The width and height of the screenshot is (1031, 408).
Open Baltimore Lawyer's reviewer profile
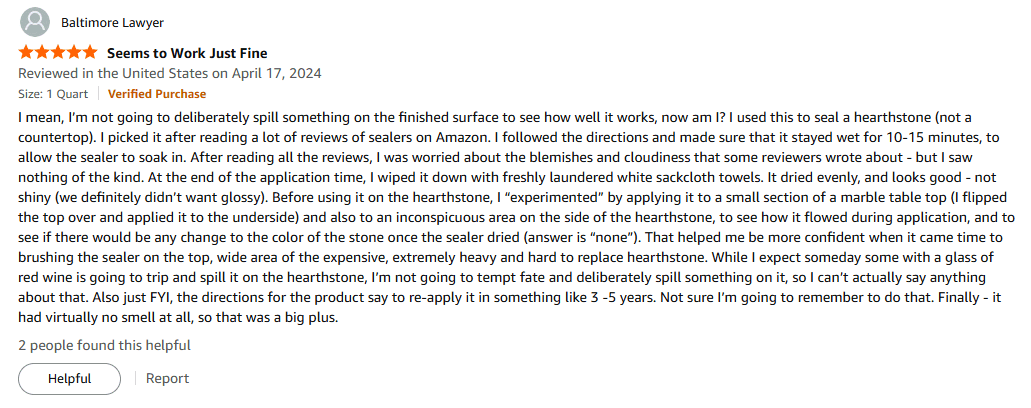click(x=112, y=22)
